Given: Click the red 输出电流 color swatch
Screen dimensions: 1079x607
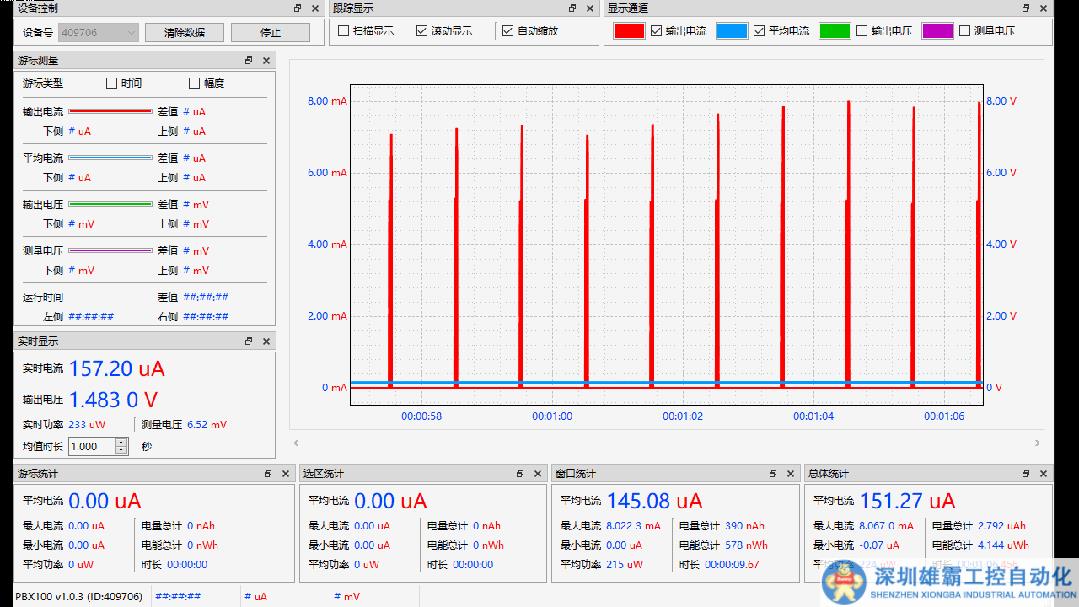Looking at the screenshot, I should (x=629, y=31).
